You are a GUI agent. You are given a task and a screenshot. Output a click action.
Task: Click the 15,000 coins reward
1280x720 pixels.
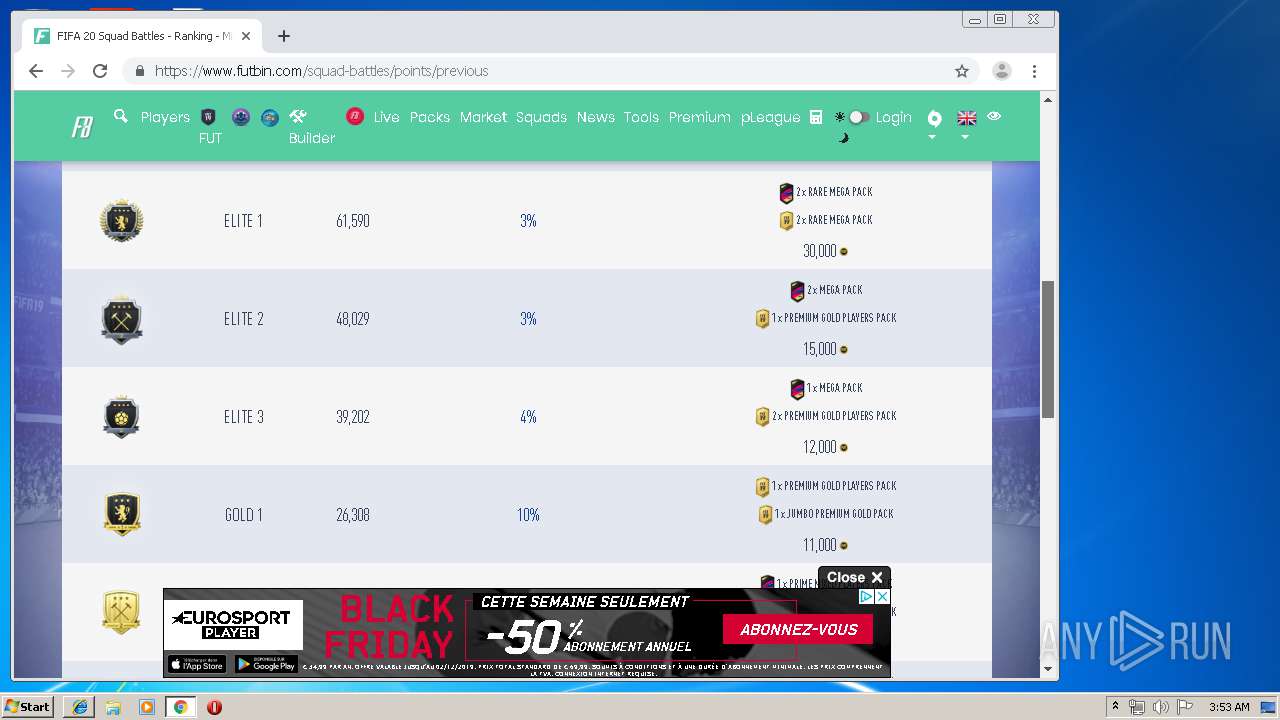825,349
